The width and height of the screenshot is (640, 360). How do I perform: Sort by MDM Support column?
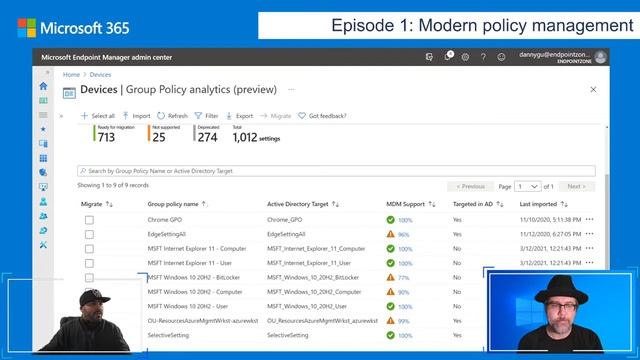(411, 204)
